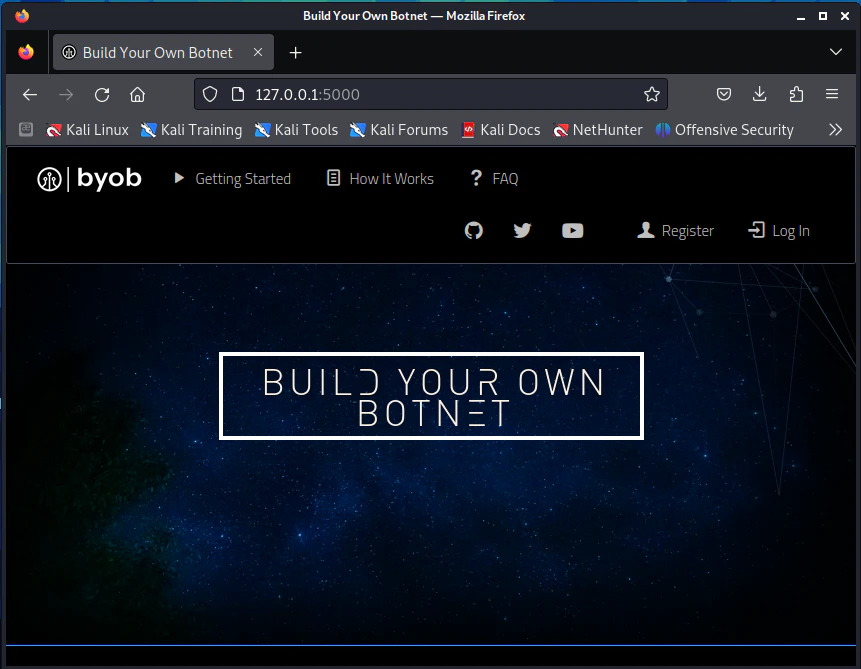
Task: Go back with the browser back arrow
Action: (30, 94)
